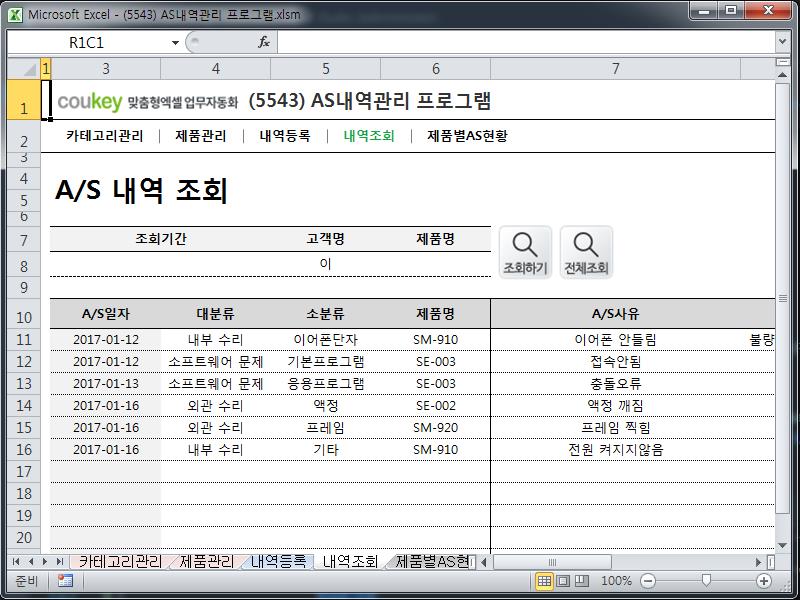This screenshot has height=600, width=800.
Task: Click the Excel application icon in title bar
Action: pyautogui.click(x=15, y=14)
